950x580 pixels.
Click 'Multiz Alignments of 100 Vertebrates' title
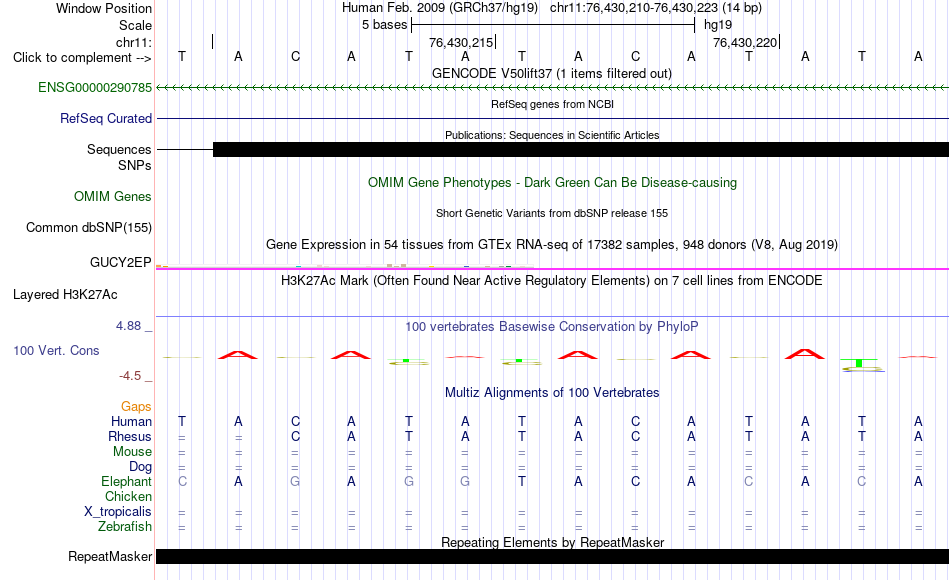coord(552,392)
